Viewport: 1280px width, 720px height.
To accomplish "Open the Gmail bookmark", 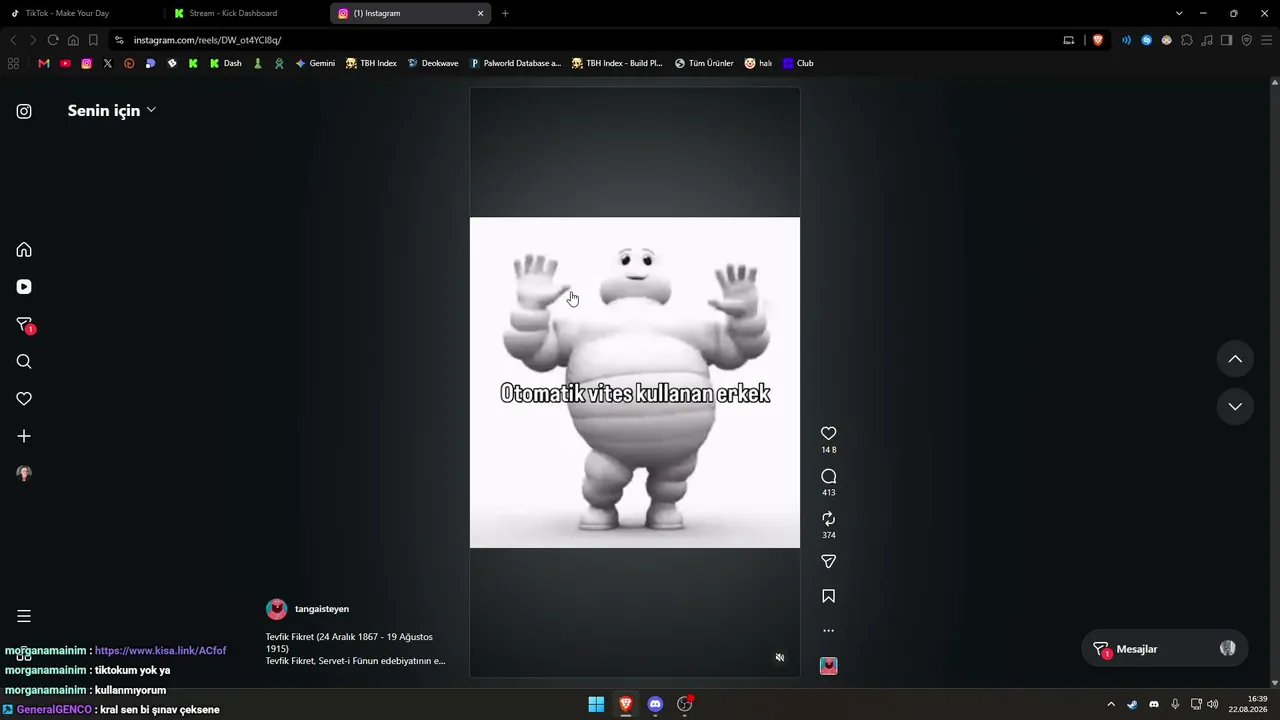I will point(44,63).
